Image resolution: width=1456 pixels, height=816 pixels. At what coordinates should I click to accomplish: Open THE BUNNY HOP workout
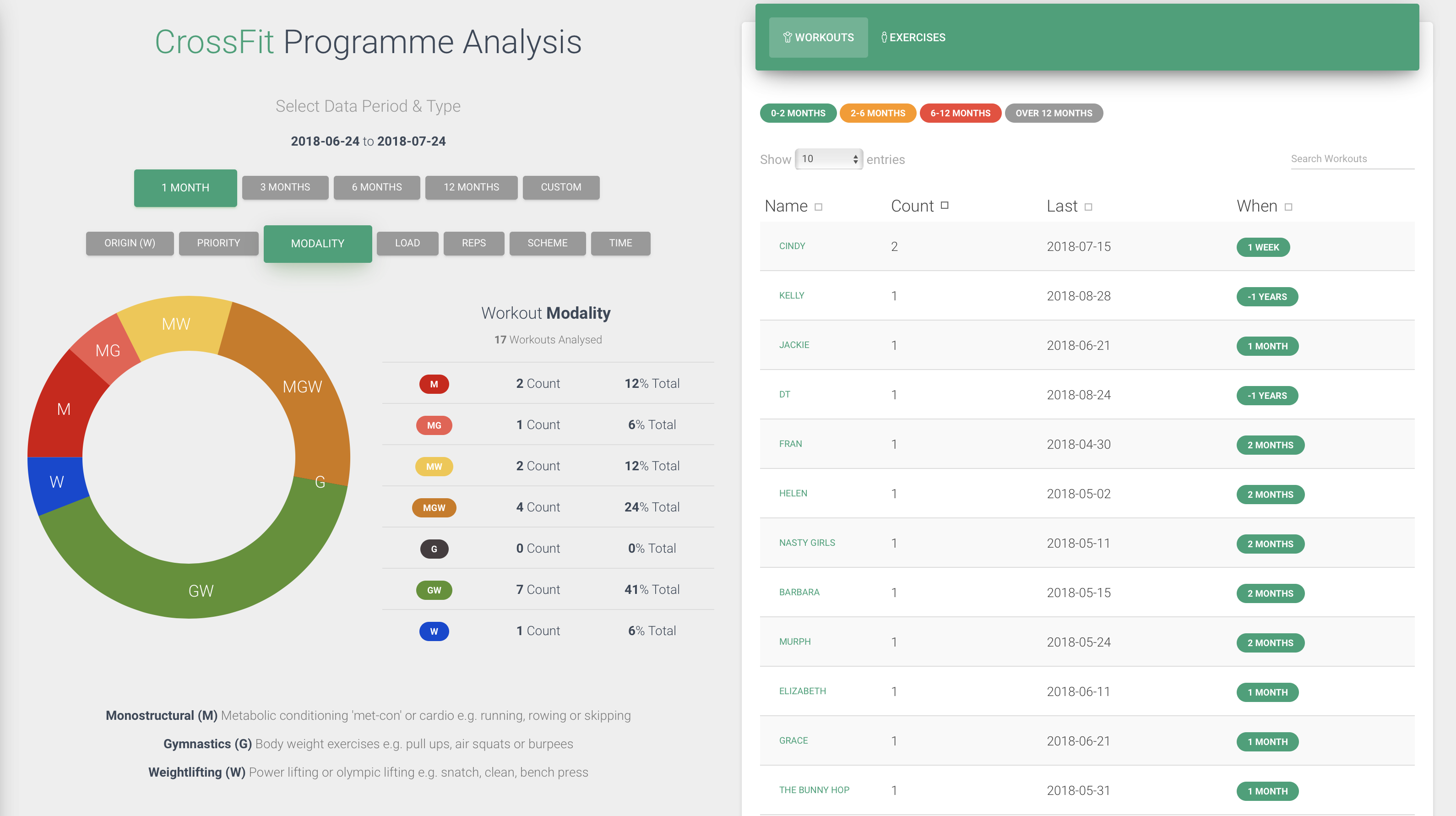(814, 790)
